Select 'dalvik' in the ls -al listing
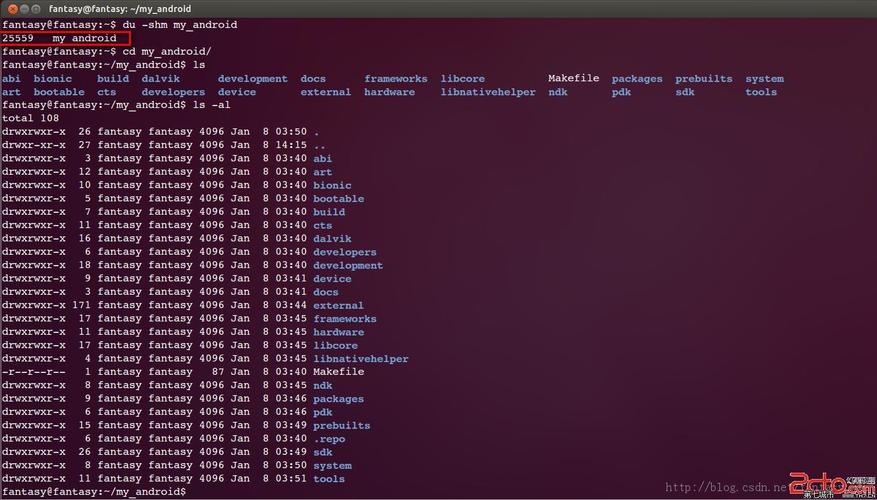 pyautogui.click(x=332, y=238)
